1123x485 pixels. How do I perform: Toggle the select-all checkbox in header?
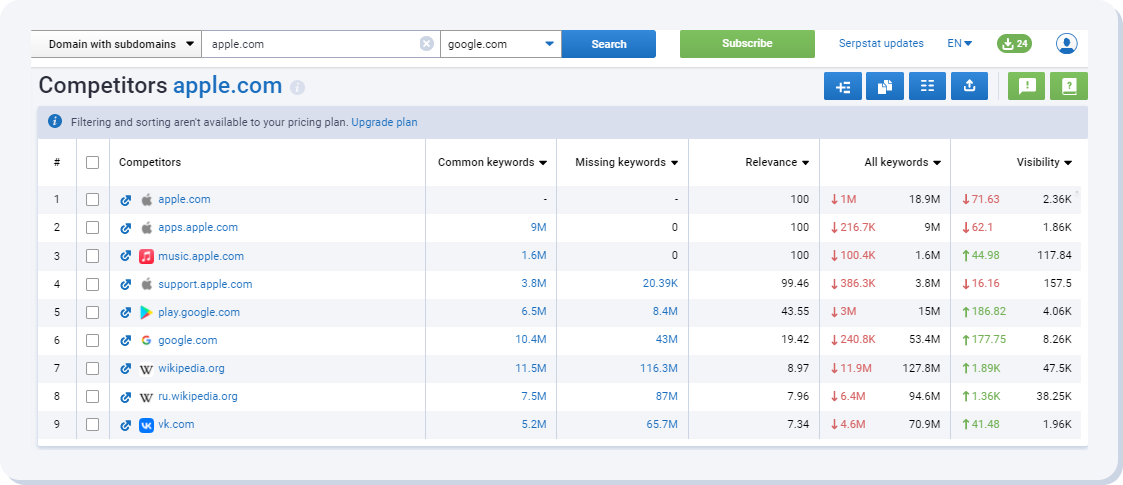coord(93,162)
